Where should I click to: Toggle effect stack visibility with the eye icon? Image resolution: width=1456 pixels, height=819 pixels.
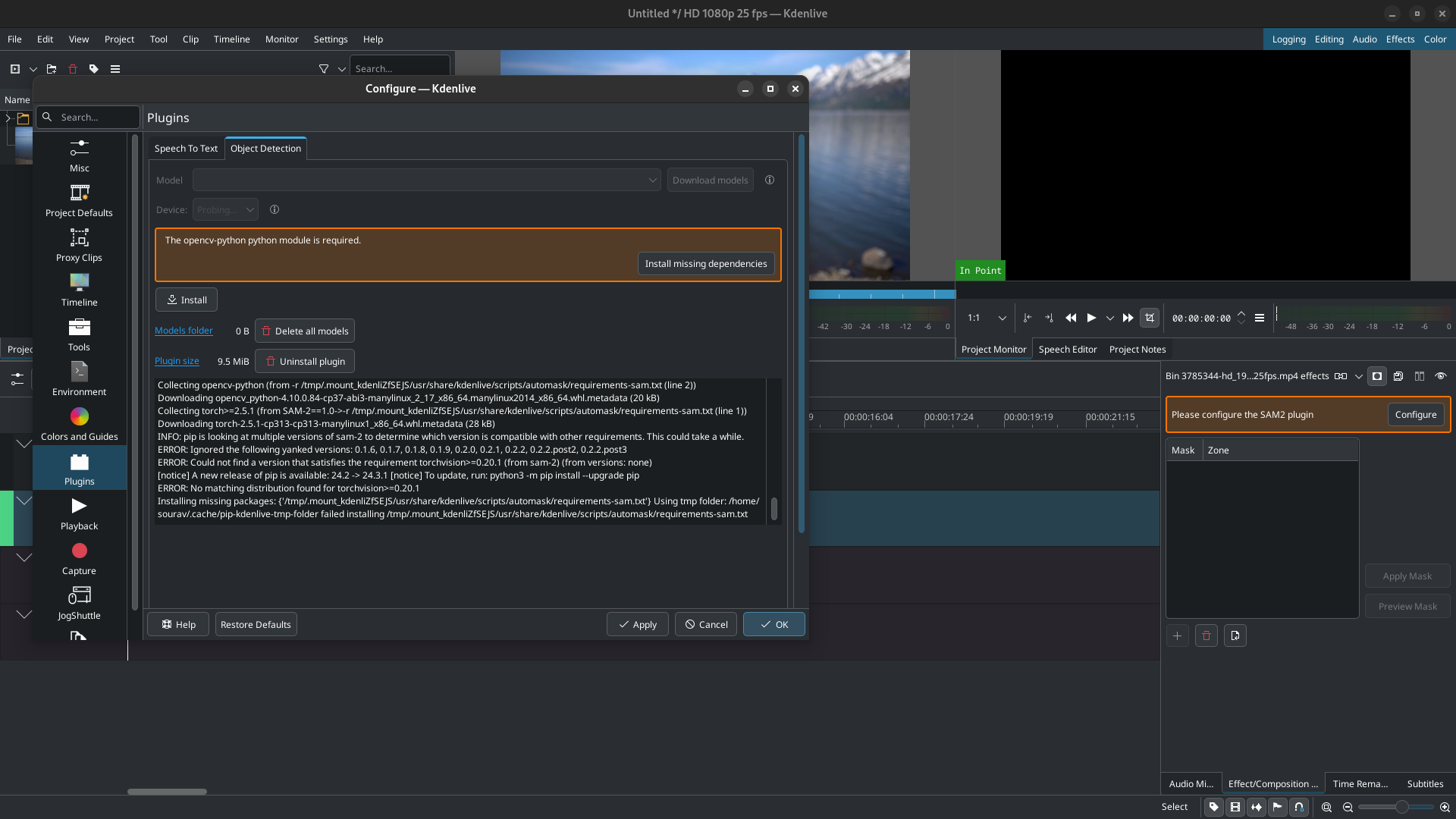(1440, 376)
